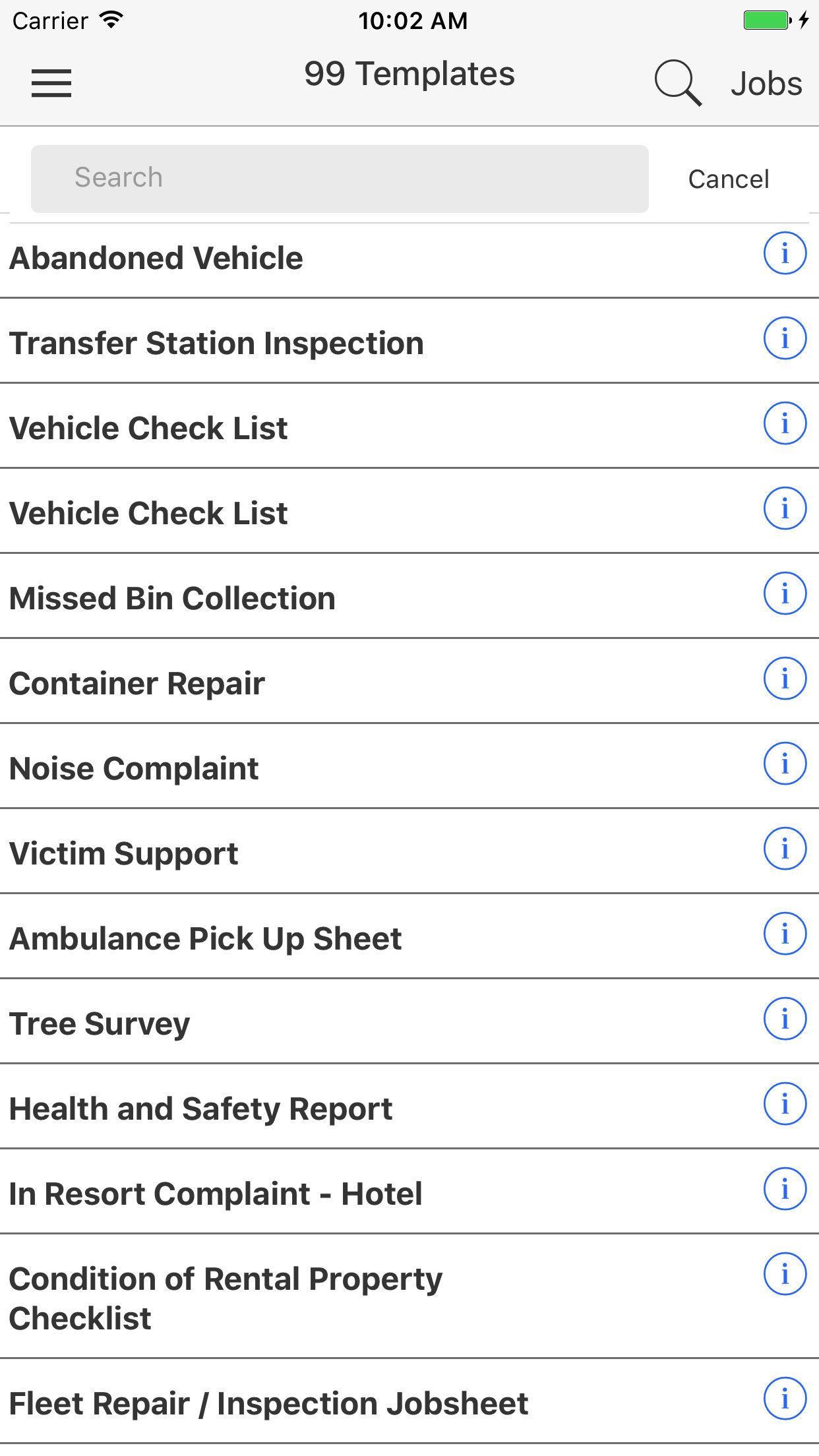The width and height of the screenshot is (819, 1456).
Task: Select the Noise Complaint template row
Action: [x=134, y=769]
